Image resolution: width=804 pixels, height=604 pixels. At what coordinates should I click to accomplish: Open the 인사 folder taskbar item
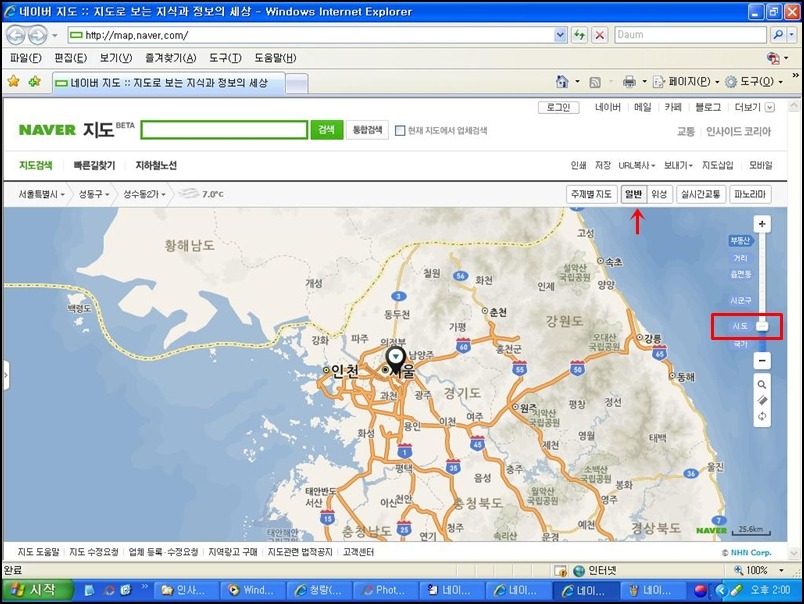186,590
